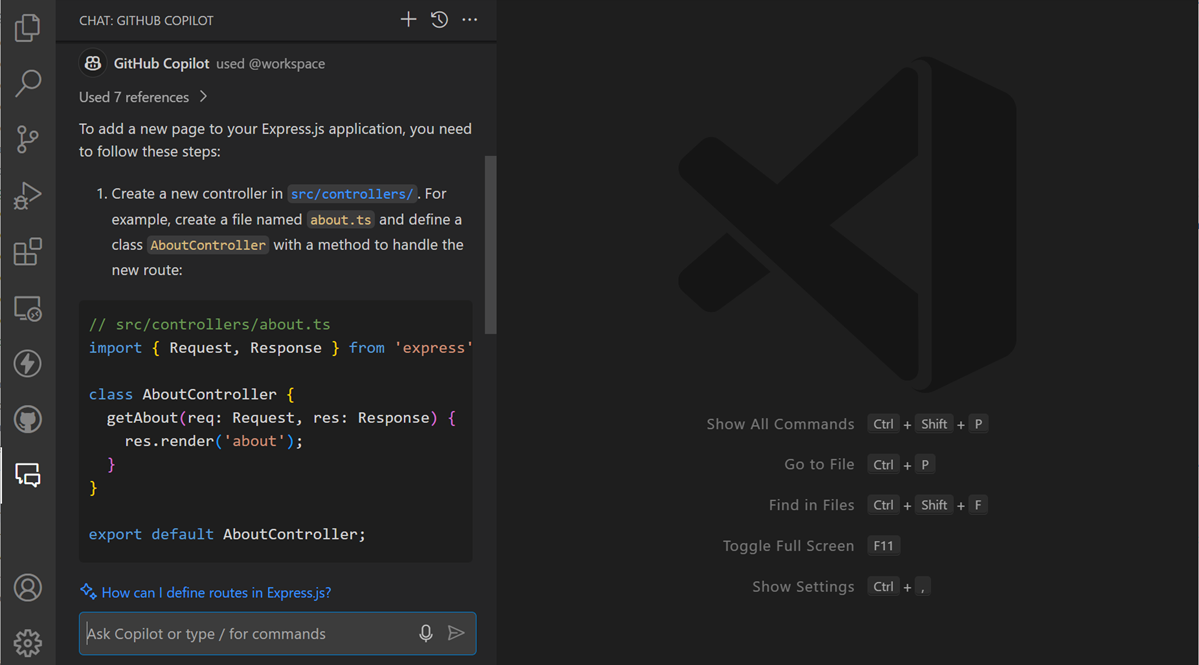Viewport: 1199px width, 665px height.
Task: Start a new chat with plus icon
Action: [x=408, y=20]
